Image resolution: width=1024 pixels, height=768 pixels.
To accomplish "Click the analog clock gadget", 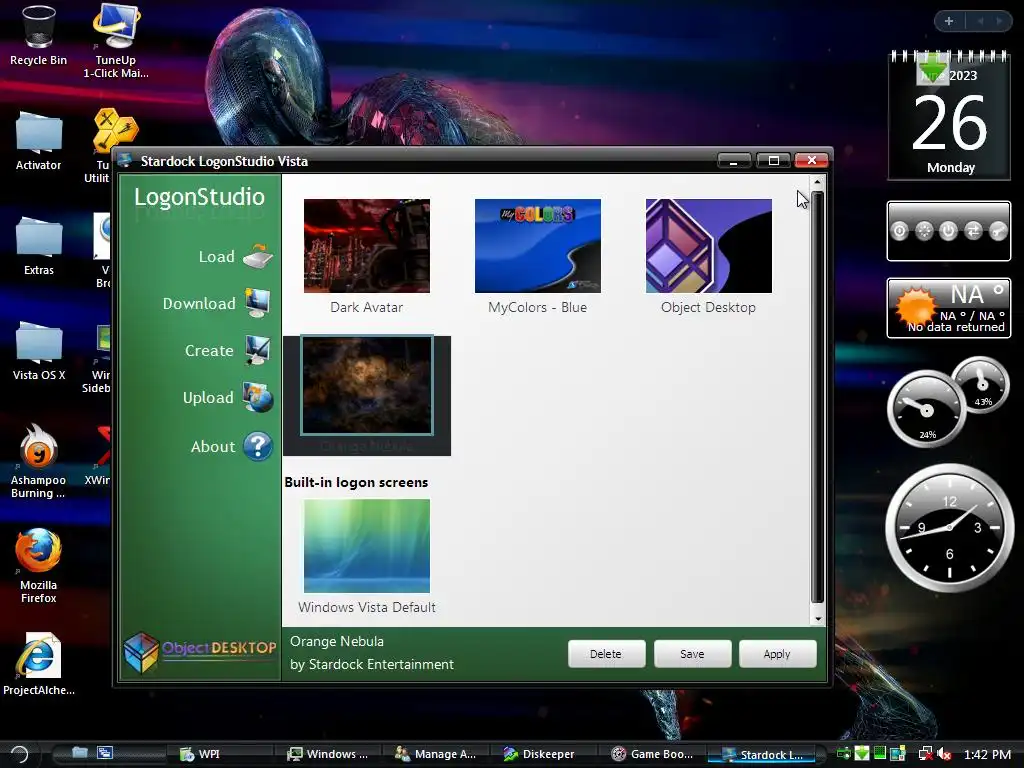I will 949,528.
